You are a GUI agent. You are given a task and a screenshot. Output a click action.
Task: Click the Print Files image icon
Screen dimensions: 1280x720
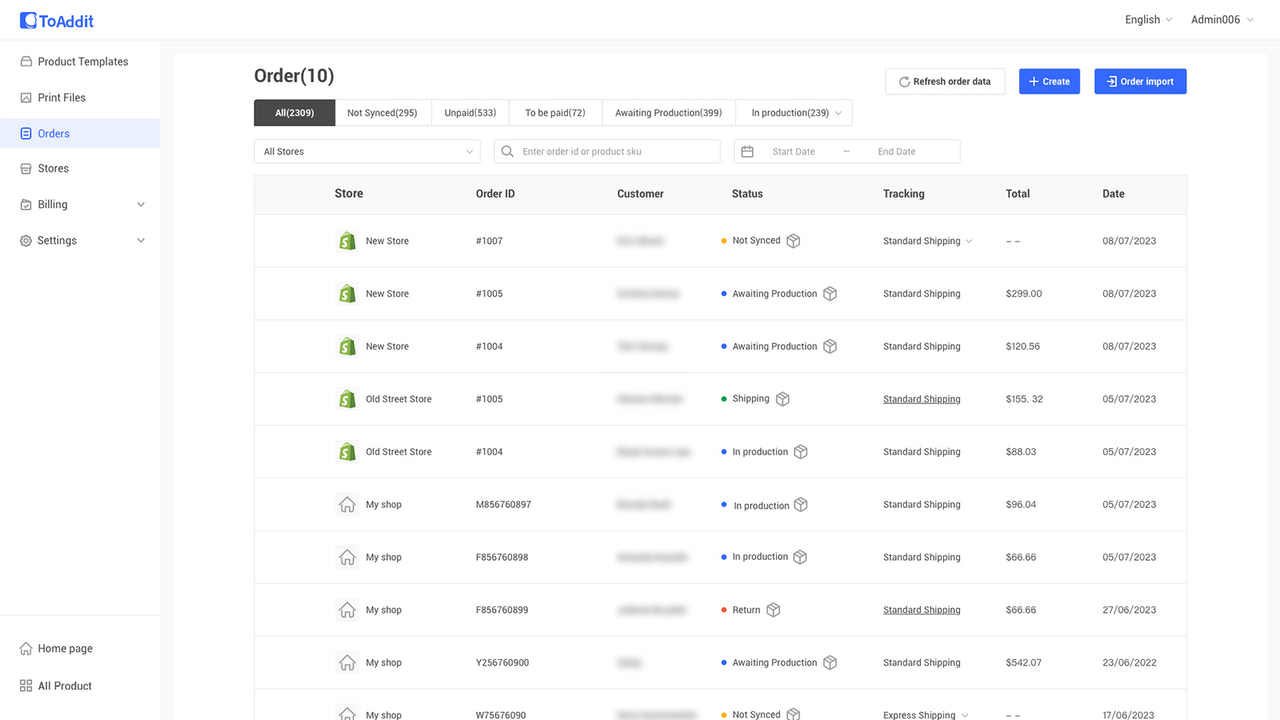26,98
